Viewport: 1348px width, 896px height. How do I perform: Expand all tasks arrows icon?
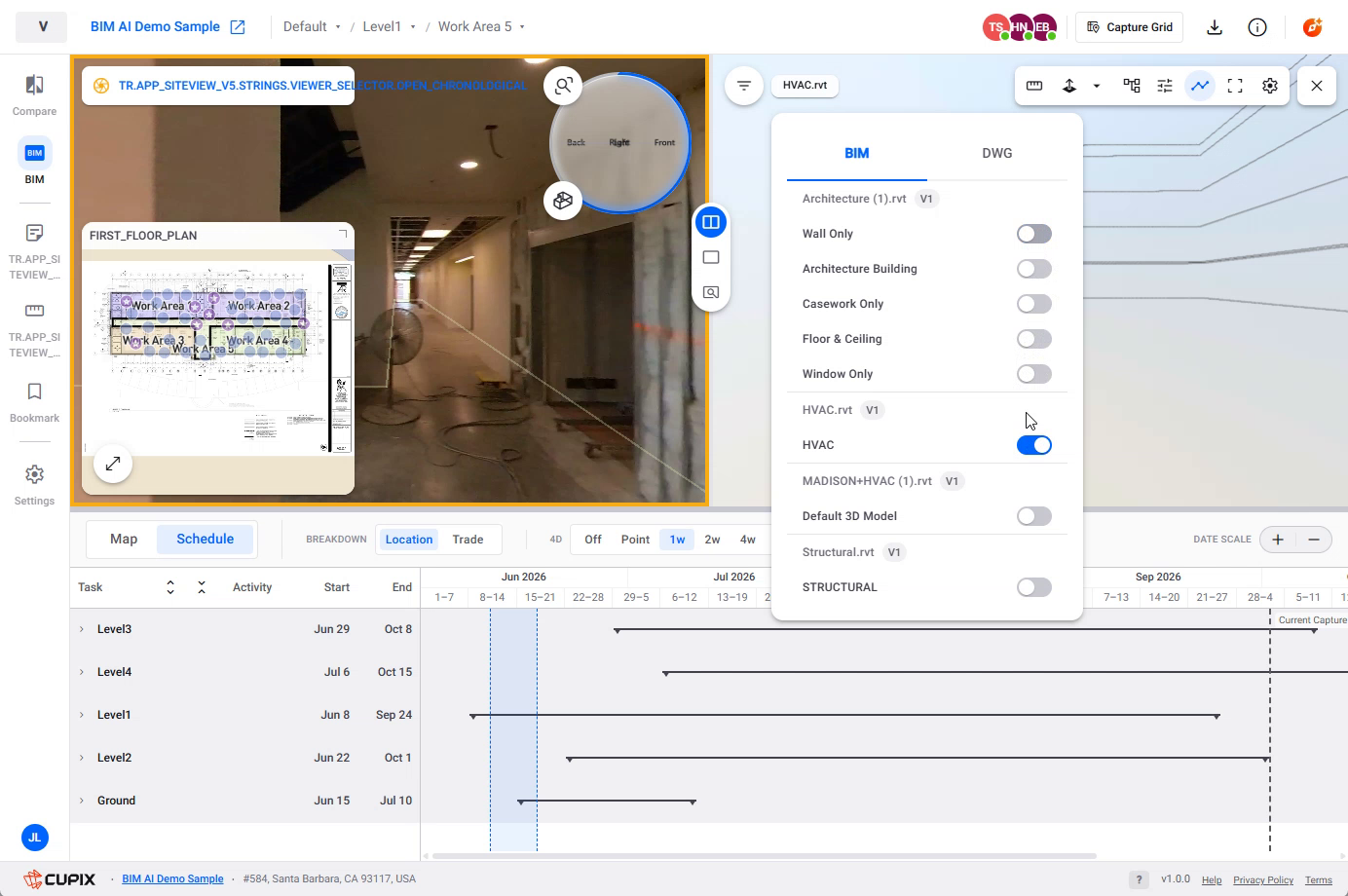170,587
